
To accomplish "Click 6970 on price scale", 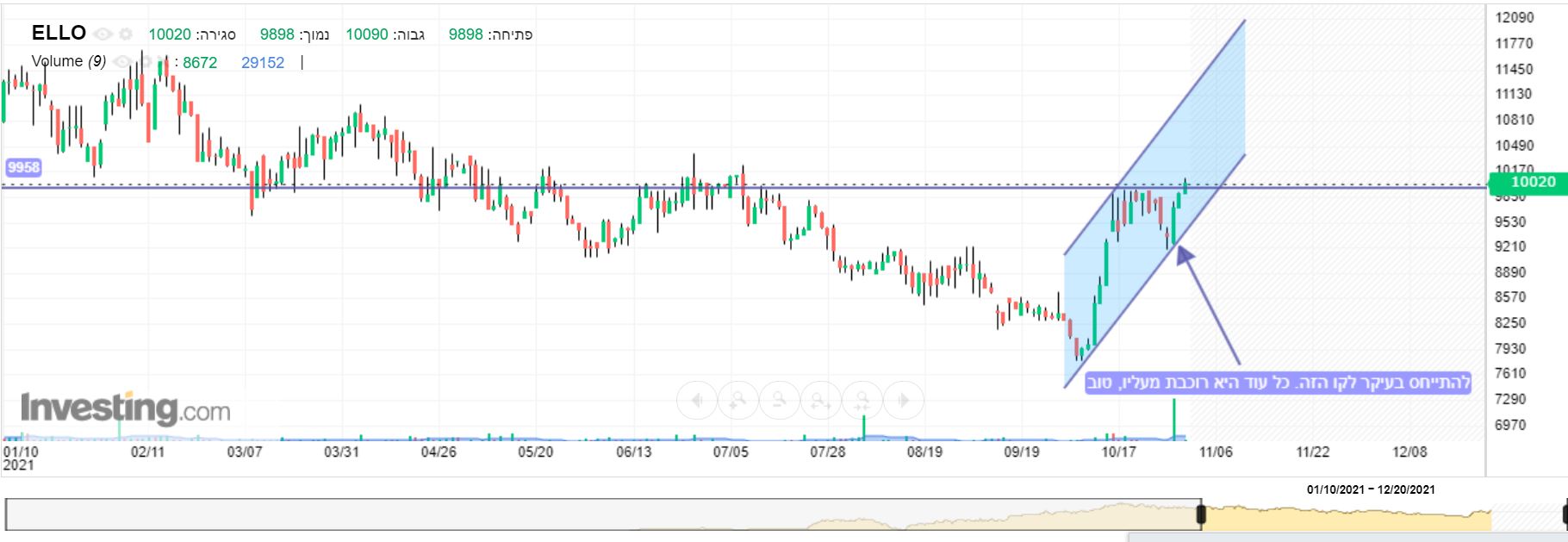I will (1511, 425).
